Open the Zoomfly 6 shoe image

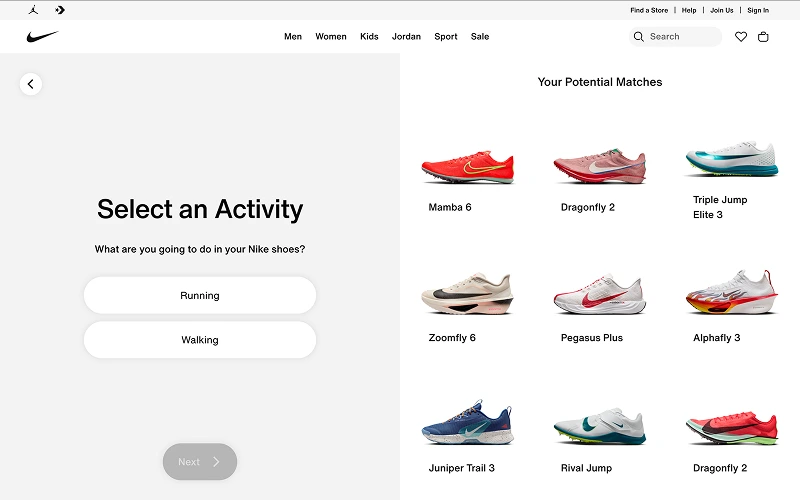[468, 294]
